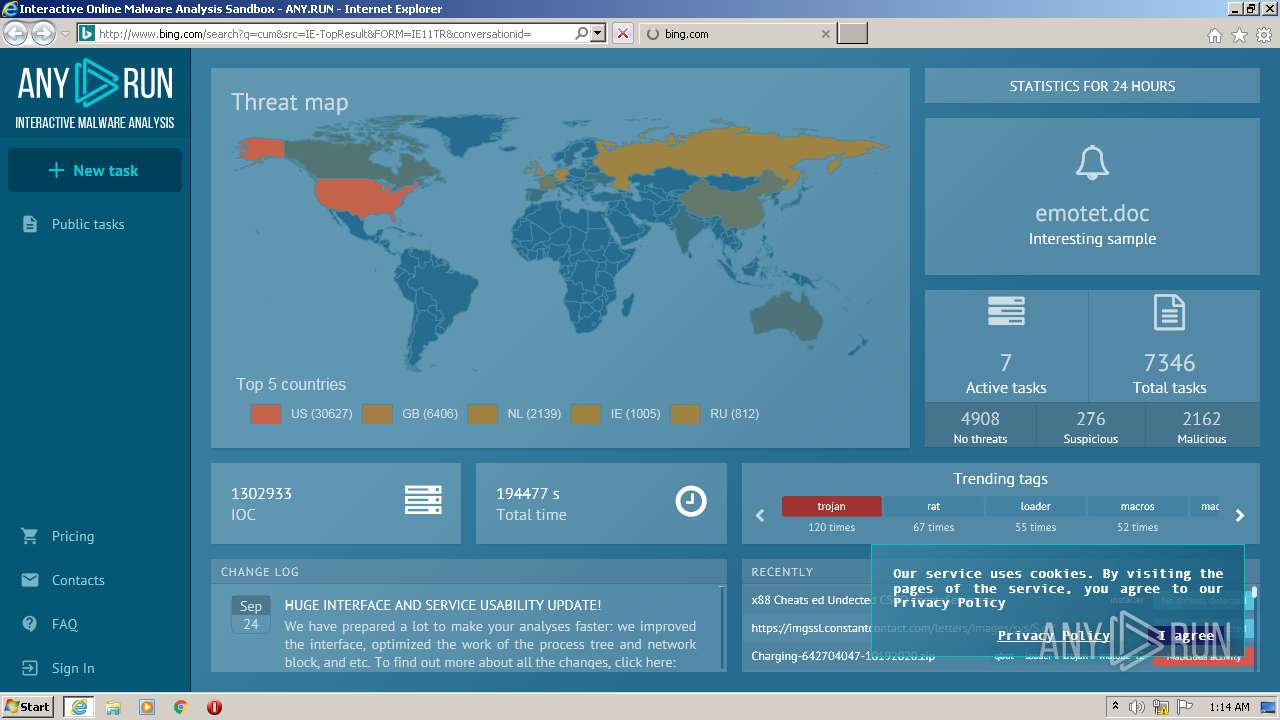The width and height of the screenshot is (1280, 720).
Task: Select the rat trending tag
Action: [933, 506]
